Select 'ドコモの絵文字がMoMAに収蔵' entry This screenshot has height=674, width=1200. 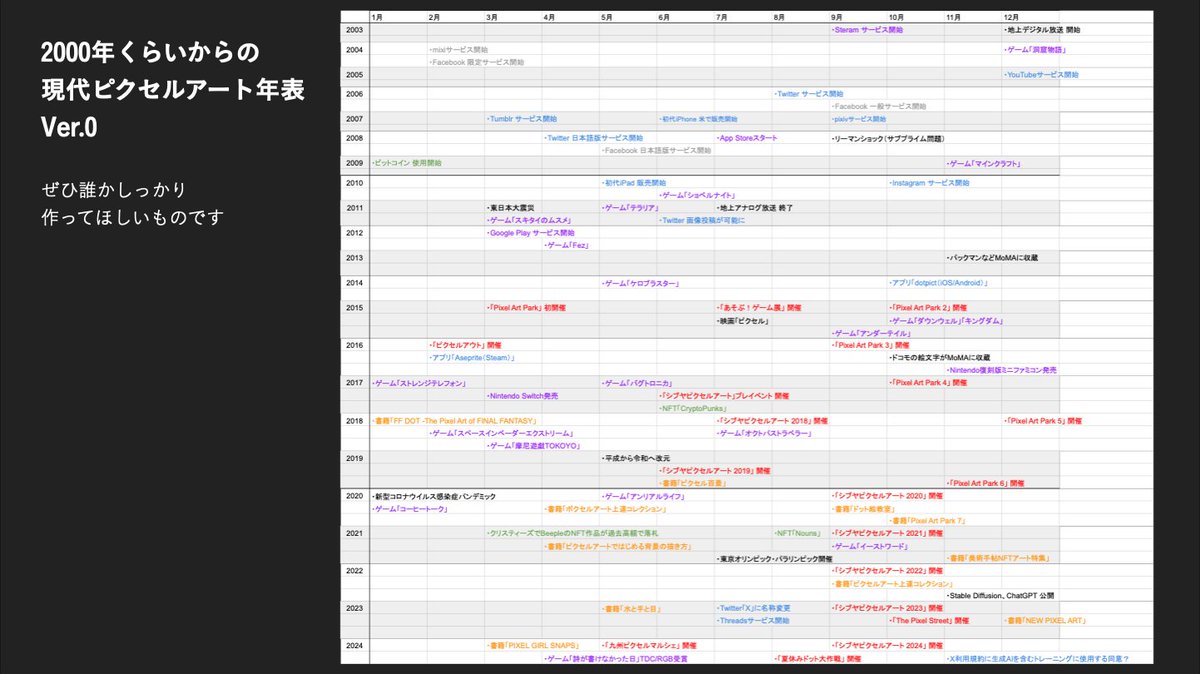click(x=939, y=358)
